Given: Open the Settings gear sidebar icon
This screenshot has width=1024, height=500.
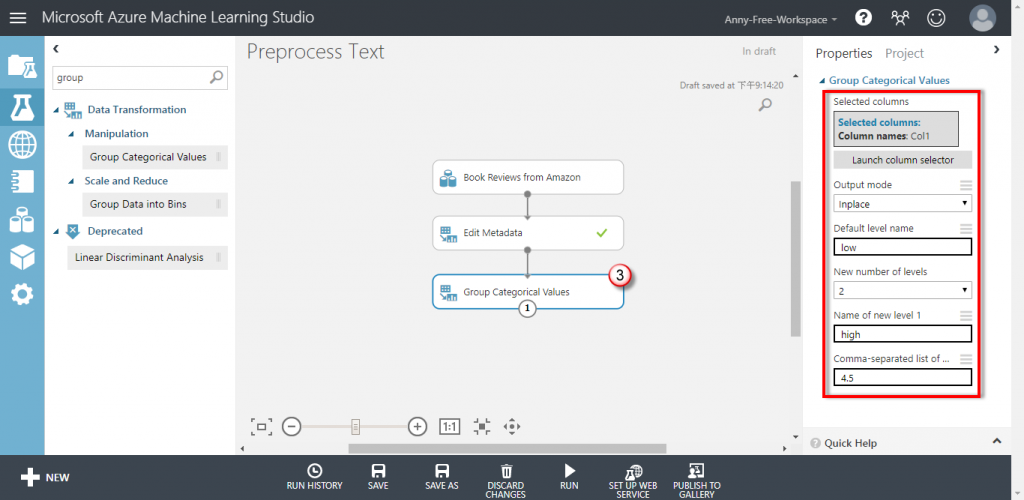Looking at the screenshot, I should point(22,296).
